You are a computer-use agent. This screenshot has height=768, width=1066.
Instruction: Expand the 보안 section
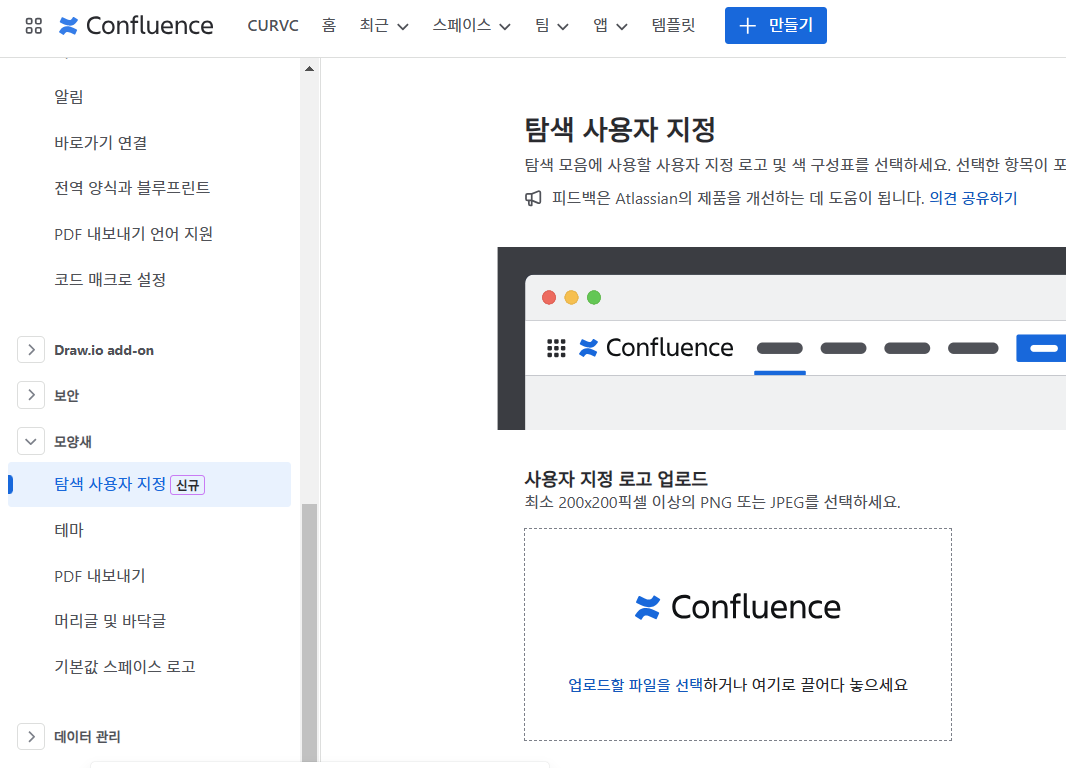point(31,395)
